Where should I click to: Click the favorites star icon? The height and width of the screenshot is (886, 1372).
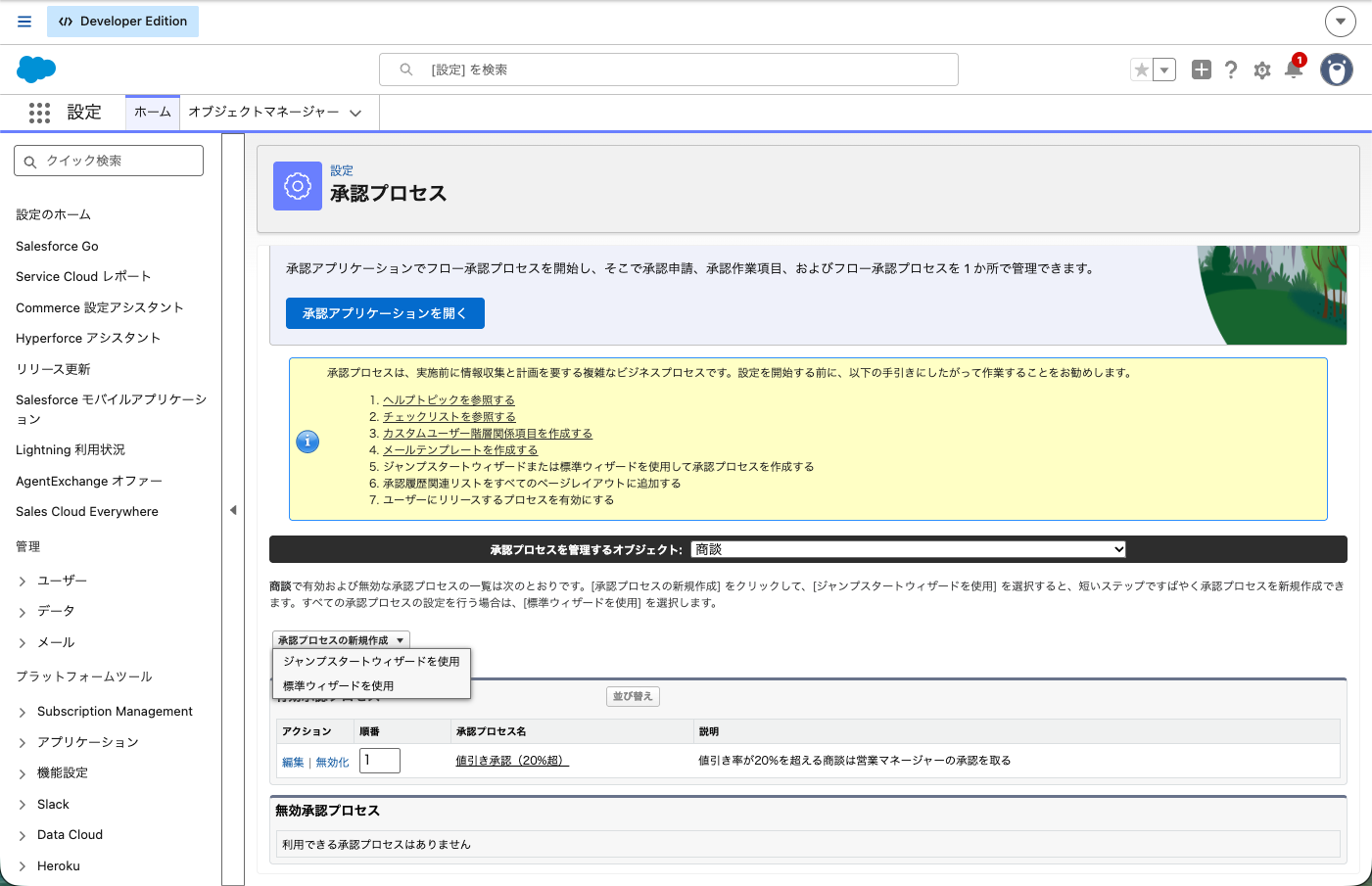1142,70
